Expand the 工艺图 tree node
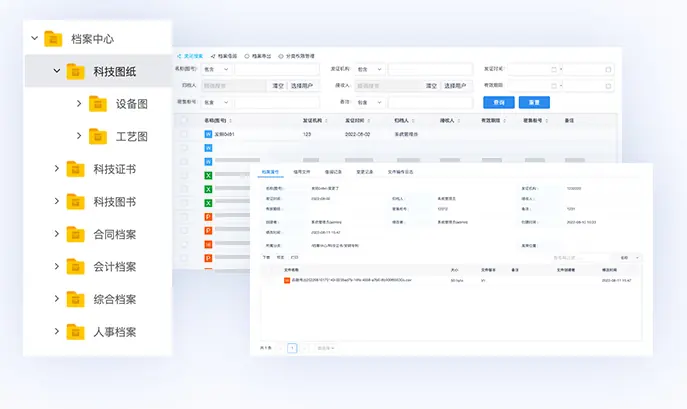687x409 pixels. point(79,136)
